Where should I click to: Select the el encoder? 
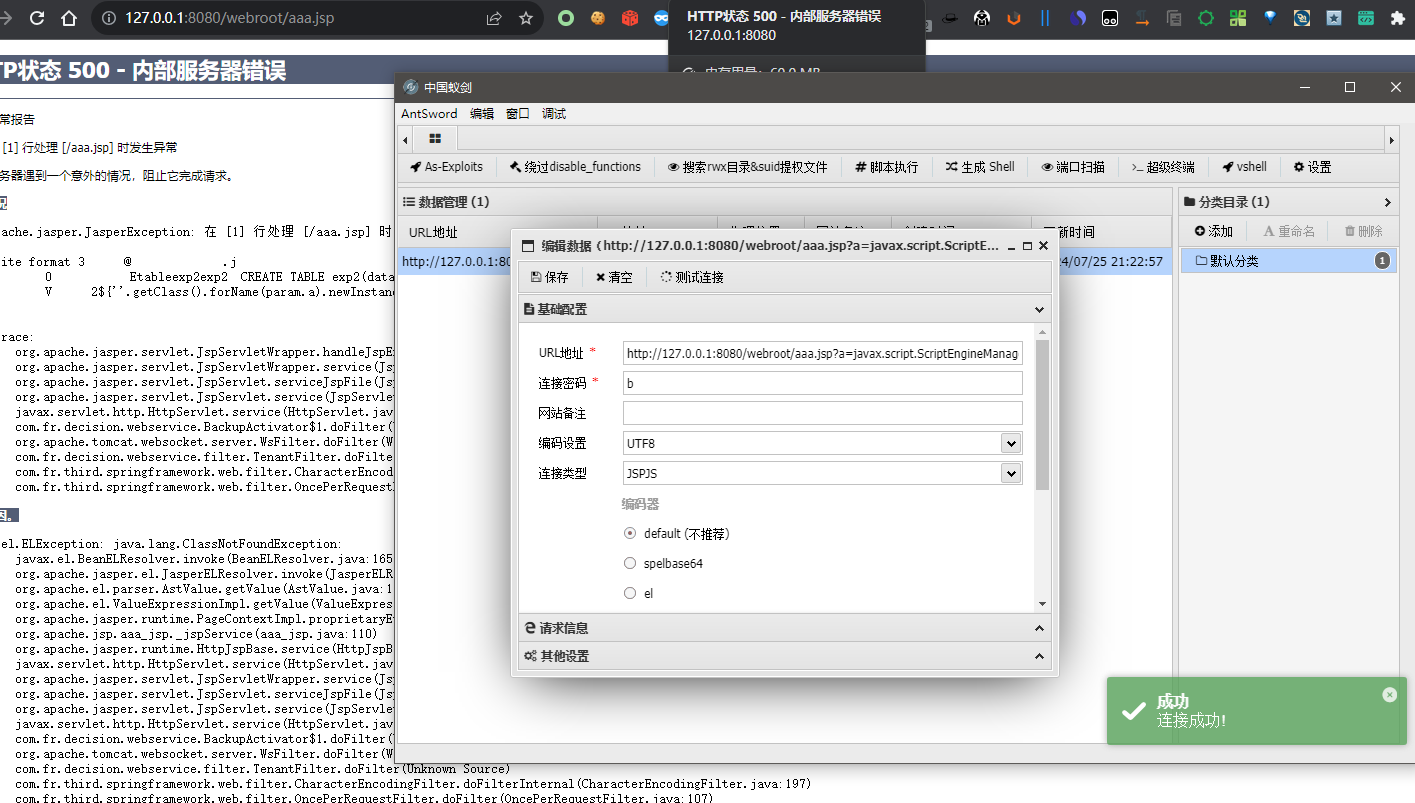pyautogui.click(x=630, y=593)
